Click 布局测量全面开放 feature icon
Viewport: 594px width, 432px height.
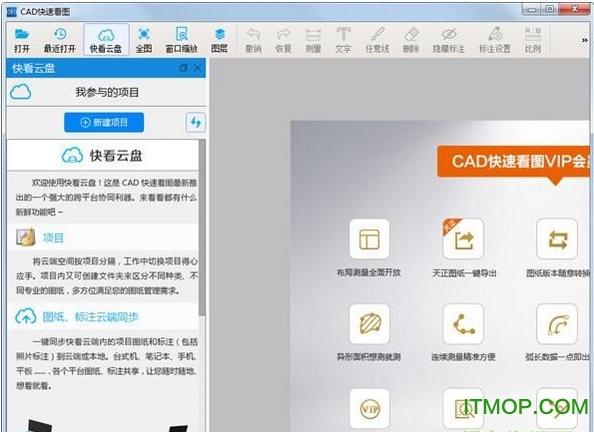369,239
